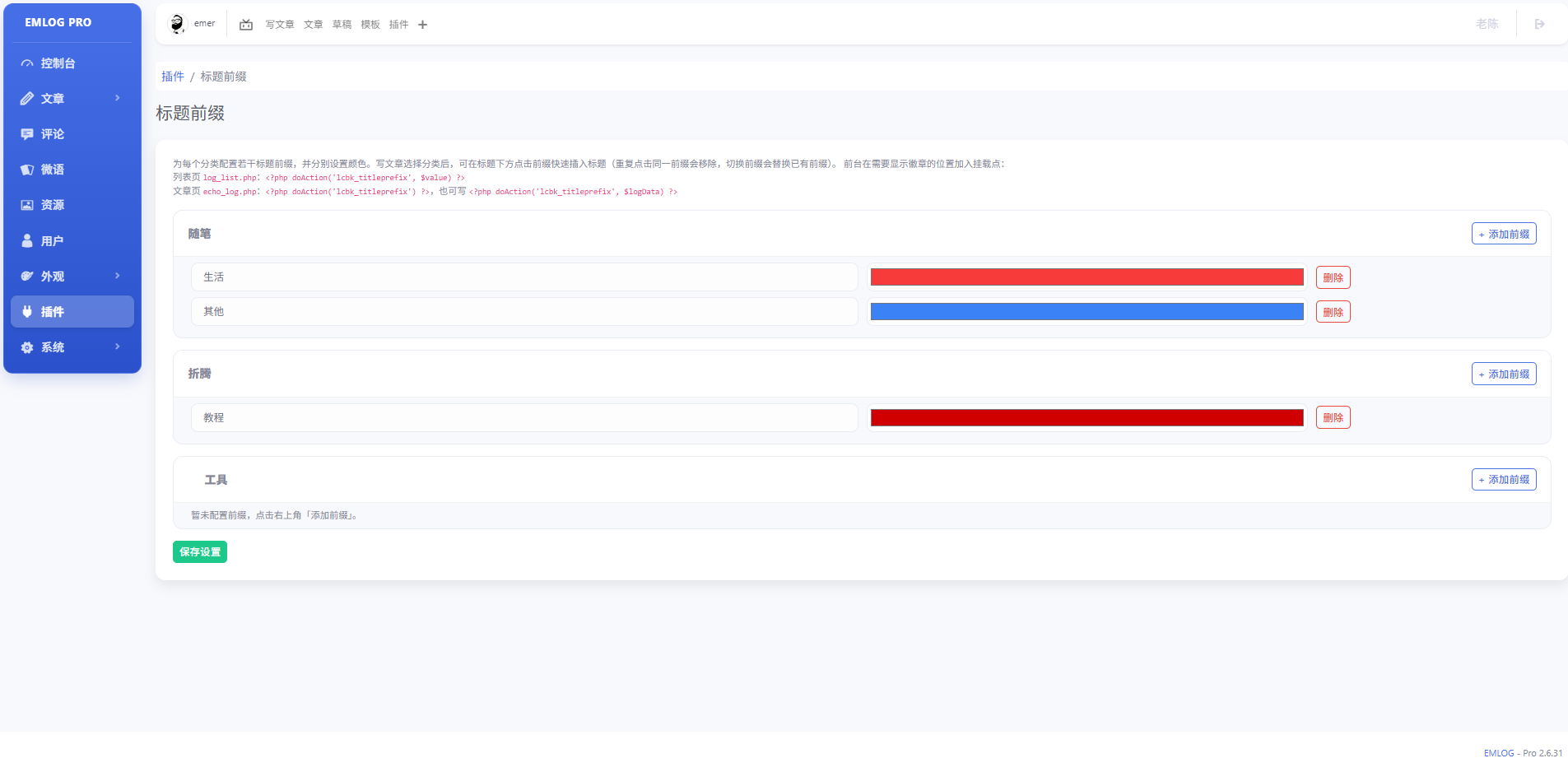Click the 插件 breadcrumb link

pos(173,77)
